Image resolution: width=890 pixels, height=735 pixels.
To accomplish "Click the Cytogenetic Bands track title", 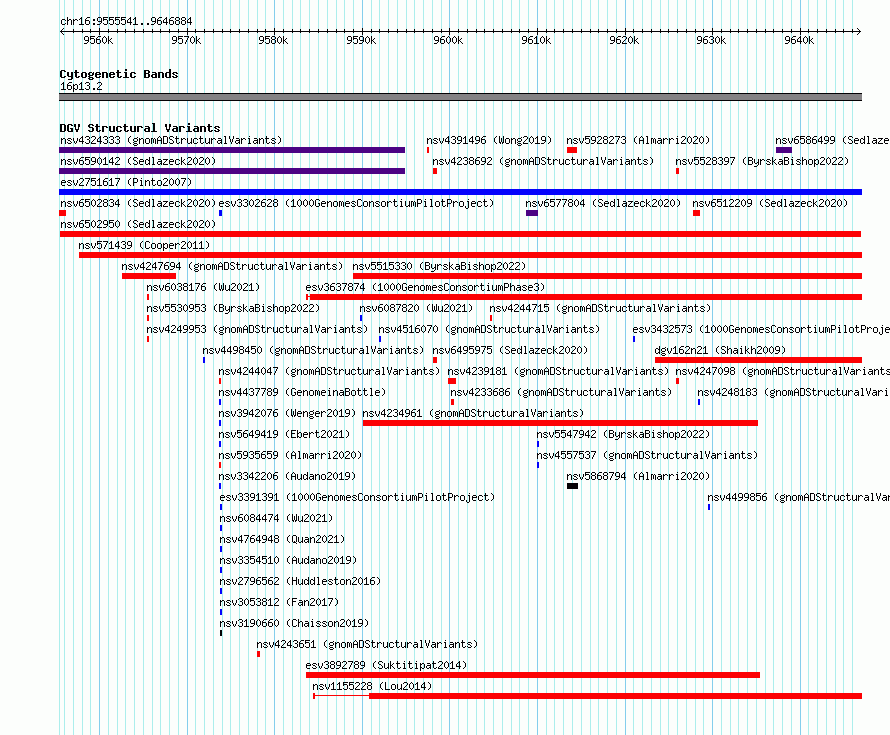I will point(119,74).
